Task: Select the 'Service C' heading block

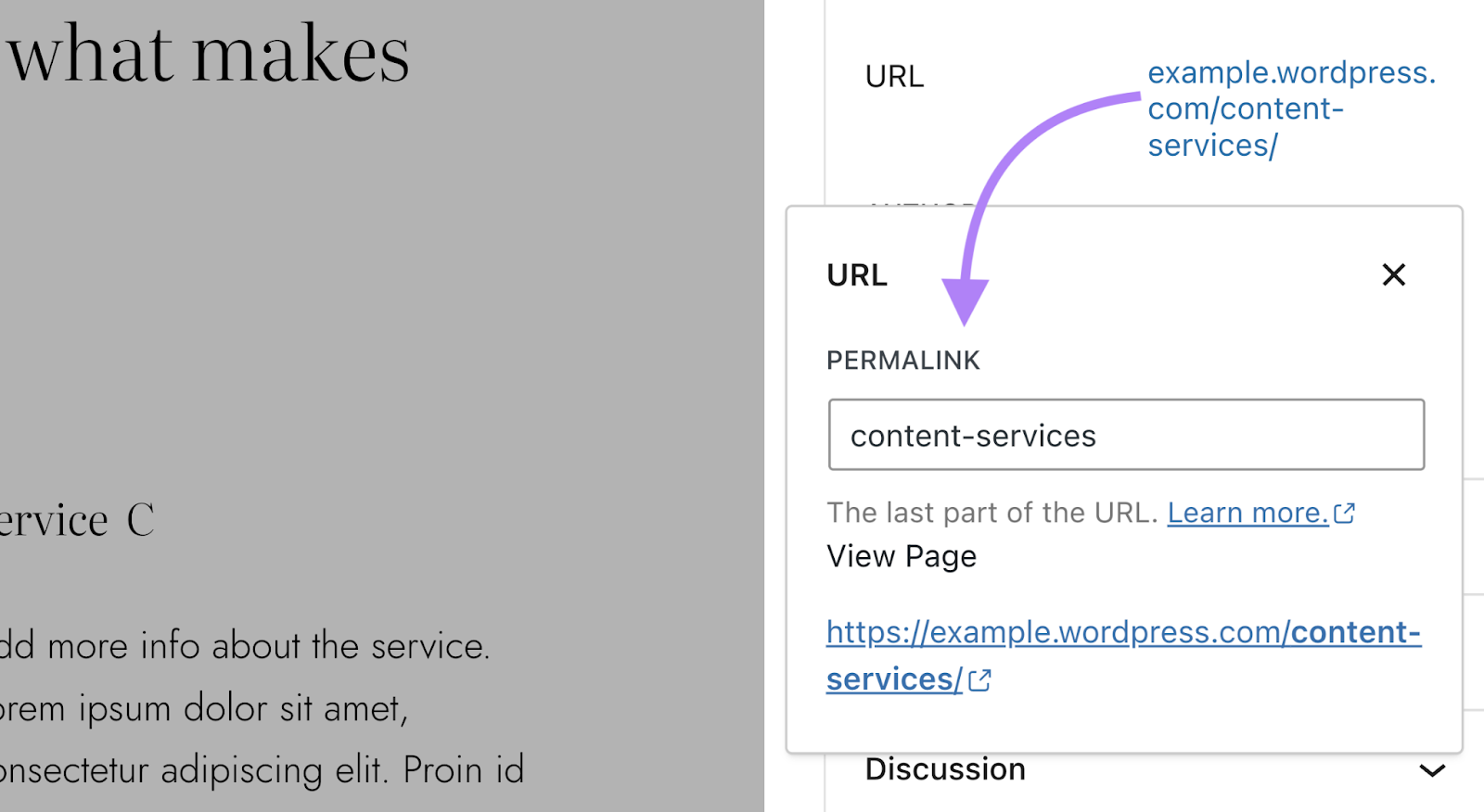Action: (x=78, y=520)
